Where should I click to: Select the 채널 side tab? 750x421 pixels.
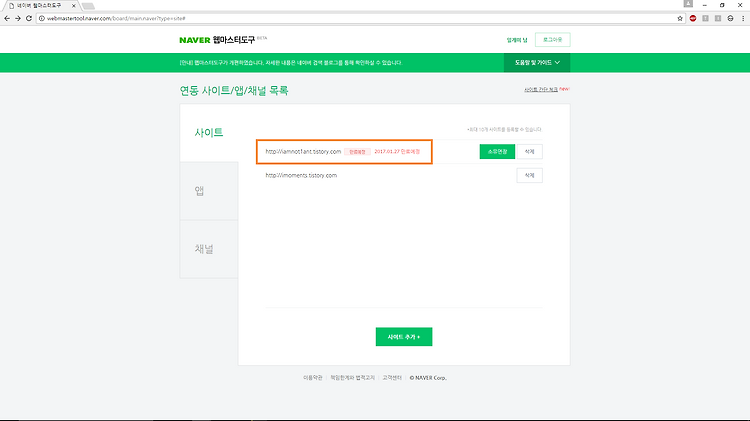[x=209, y=249]
